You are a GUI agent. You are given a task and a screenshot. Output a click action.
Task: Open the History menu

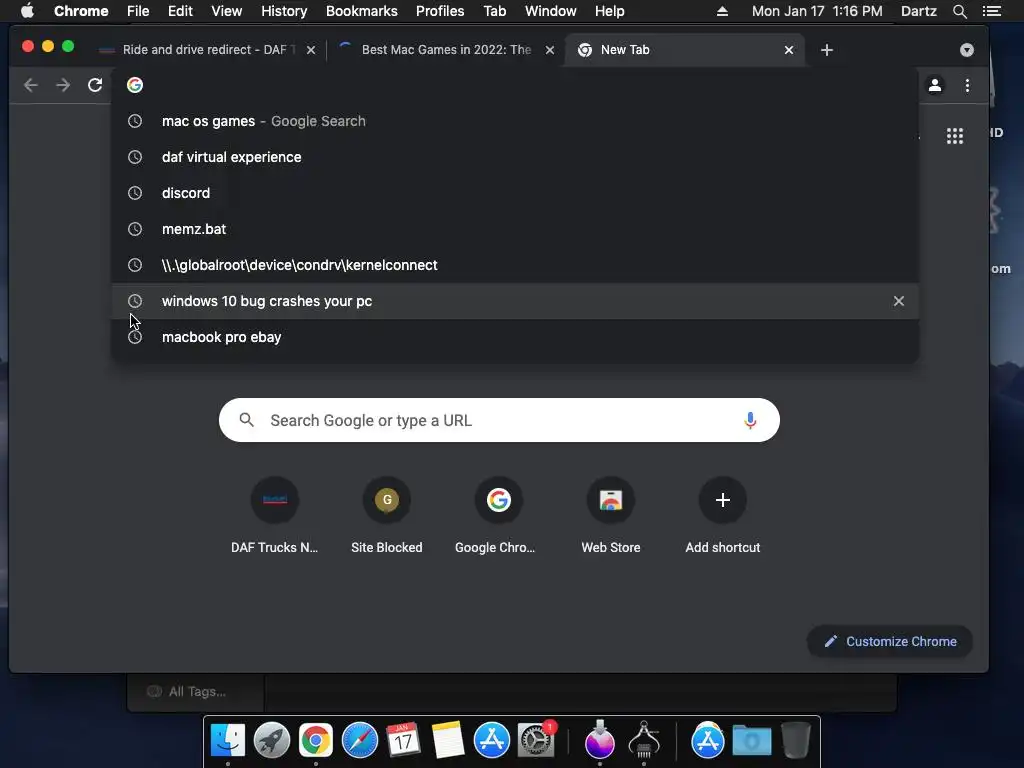pyautogui.click(x=284, y=11)
